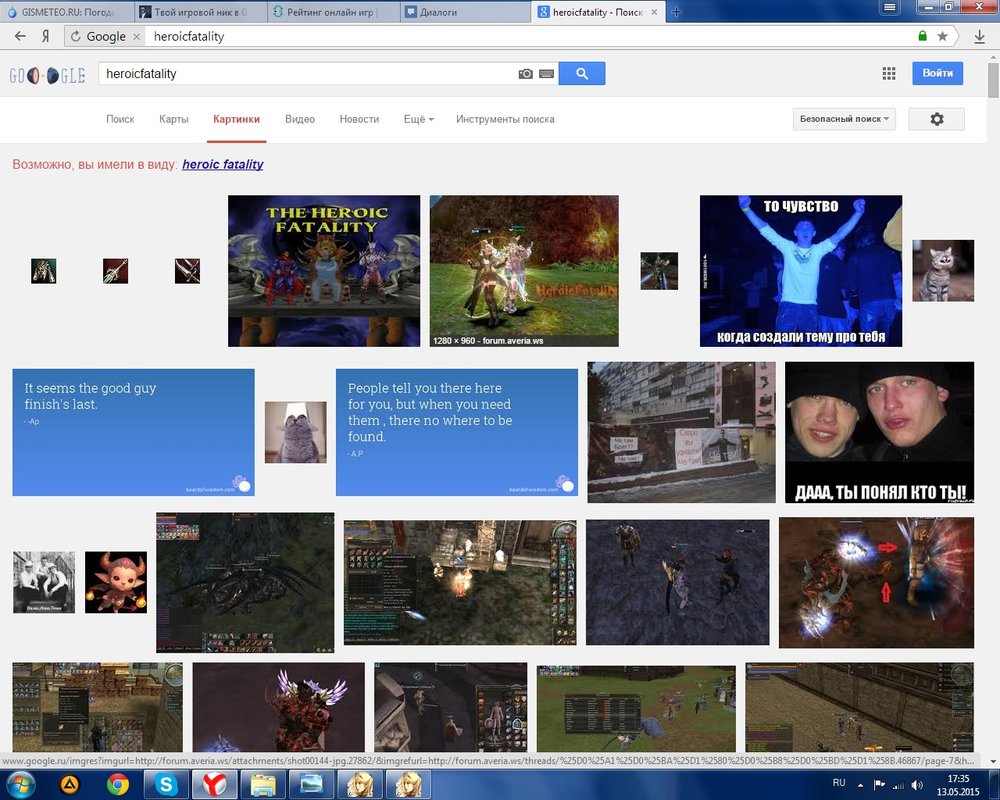This screenshot has height=800, width=1000.
Task: Open the Ещё dropdown menu
Action: 418,119
